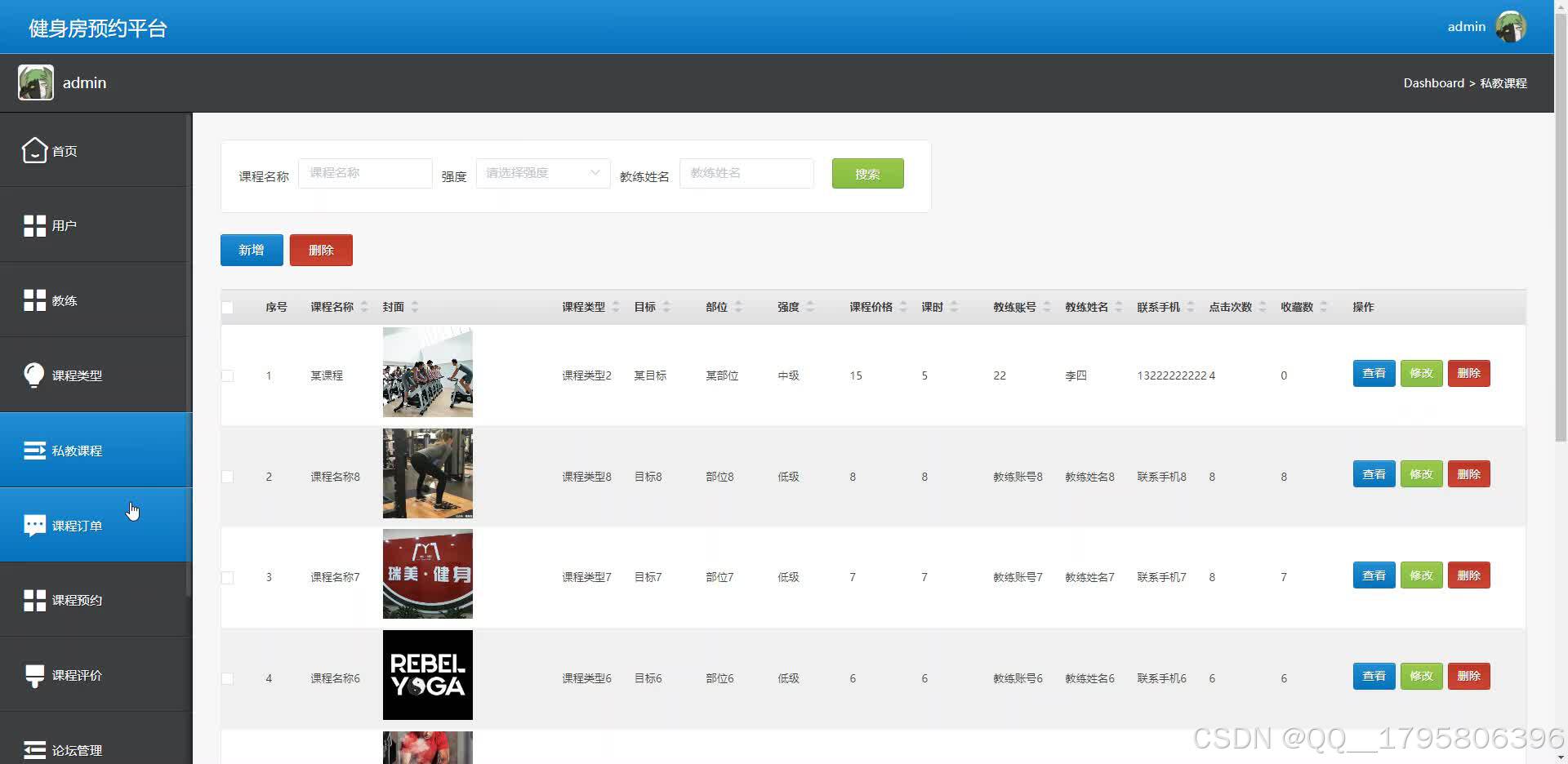Click 查看 for 某课程 row
Image resolution: width=1568 pixels, height=764 pixels.
coord(1374,373)
